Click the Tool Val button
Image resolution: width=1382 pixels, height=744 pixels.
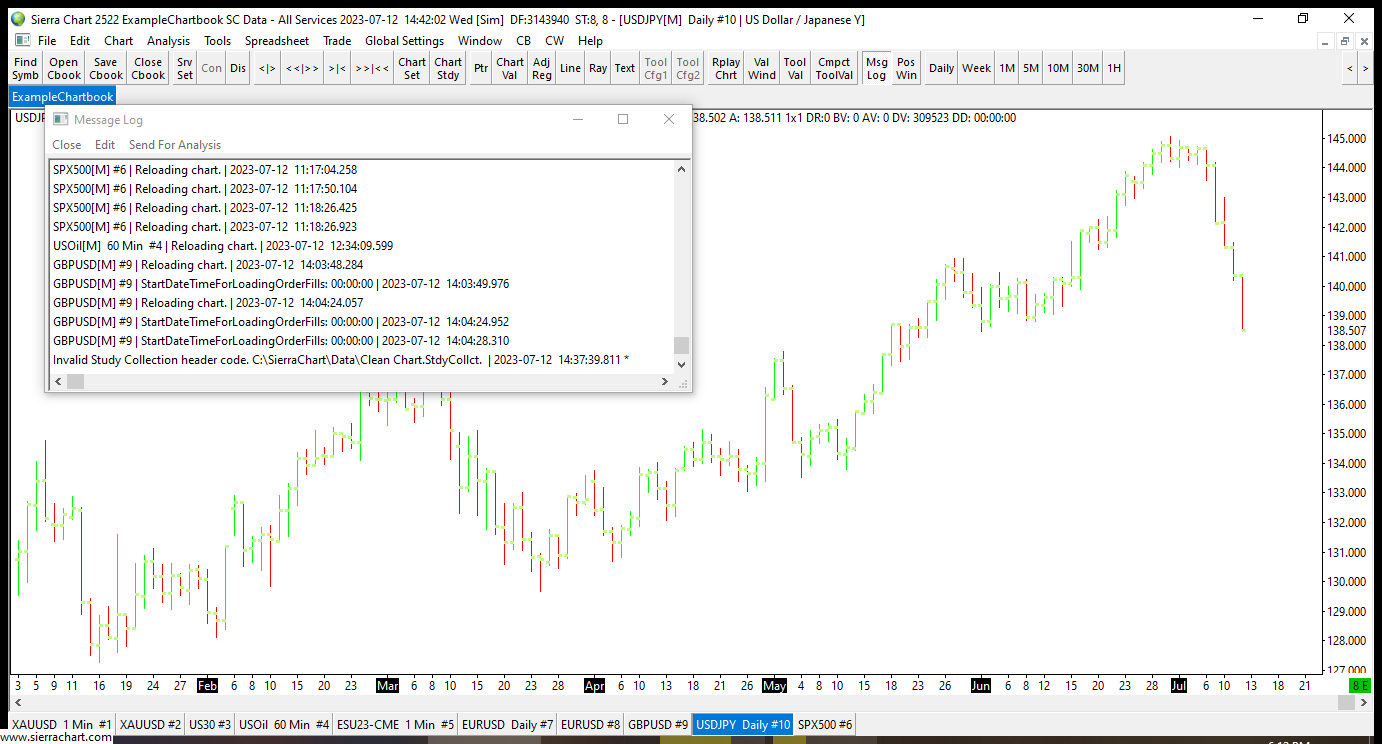coord(795,68)
